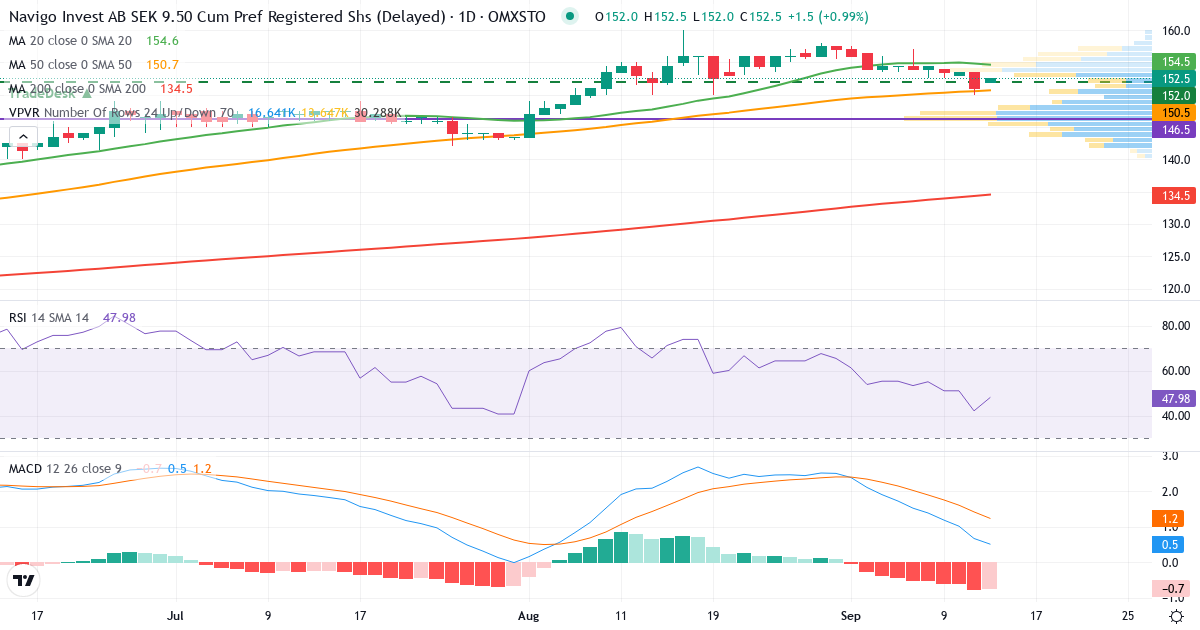This screenshot has height=630, width=1200.
Task: Click the MA 50 value 150.7 in legend
Action: pyautogui.click(x=162, y=64)
